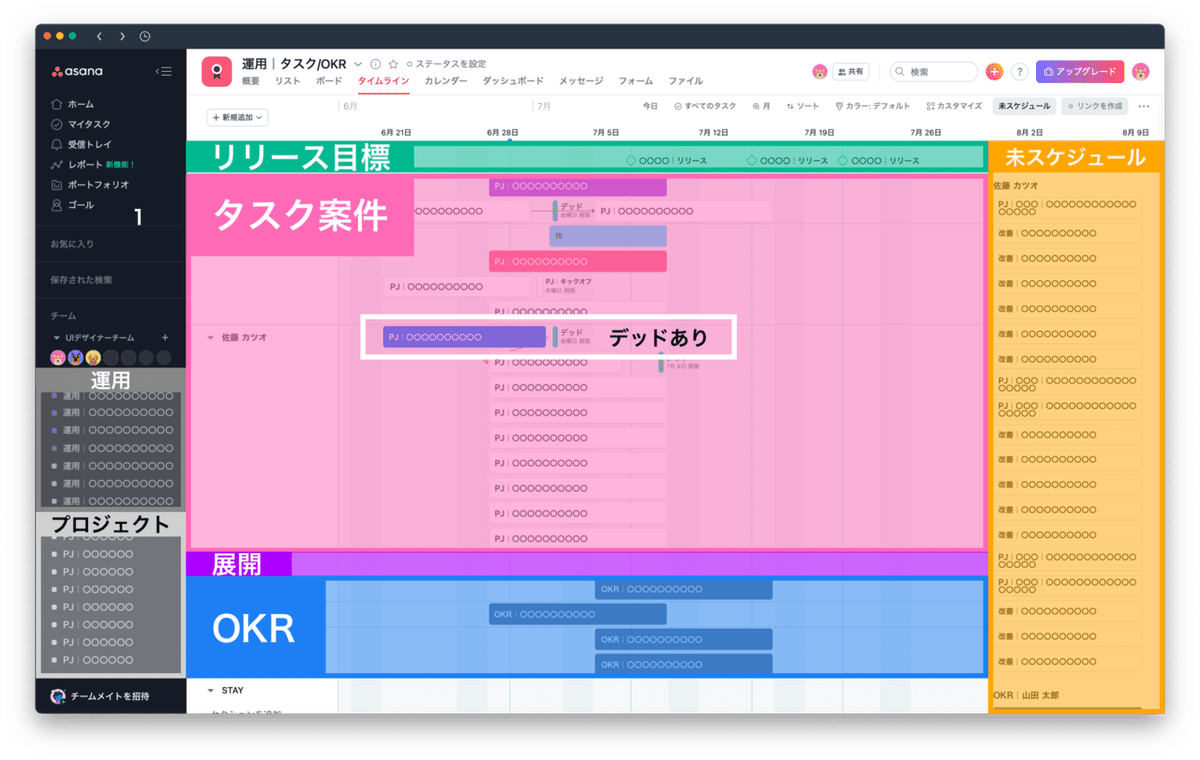Switch to the ダッシュボード tab

click(513, 81)
